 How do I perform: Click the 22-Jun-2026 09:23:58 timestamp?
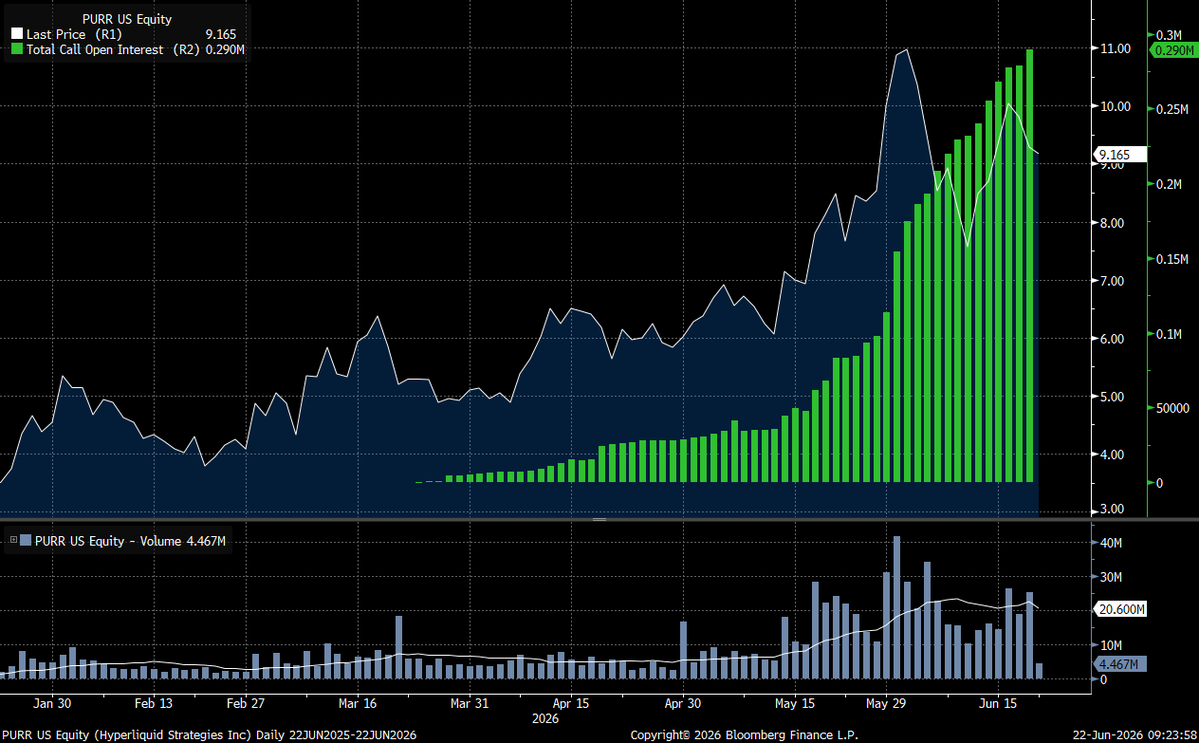pyautogui.click(x=1134, y=735)
